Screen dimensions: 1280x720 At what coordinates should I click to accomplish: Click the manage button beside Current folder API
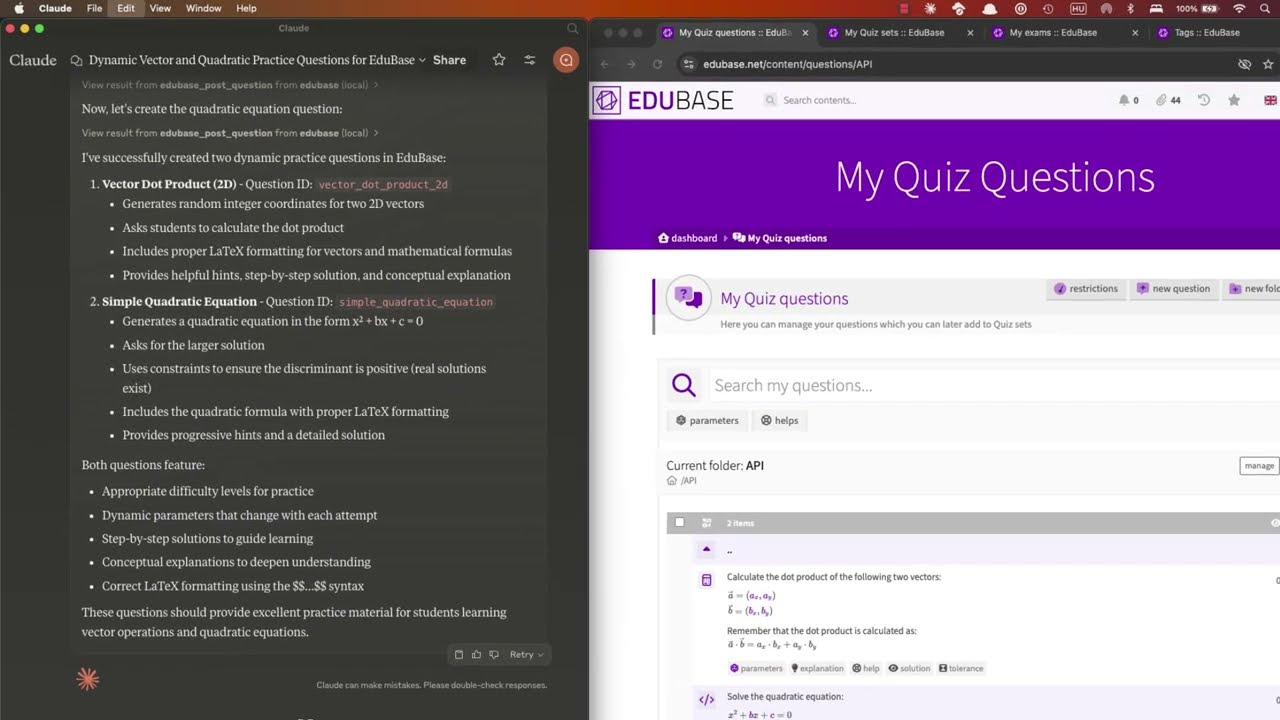point(1258,465)
